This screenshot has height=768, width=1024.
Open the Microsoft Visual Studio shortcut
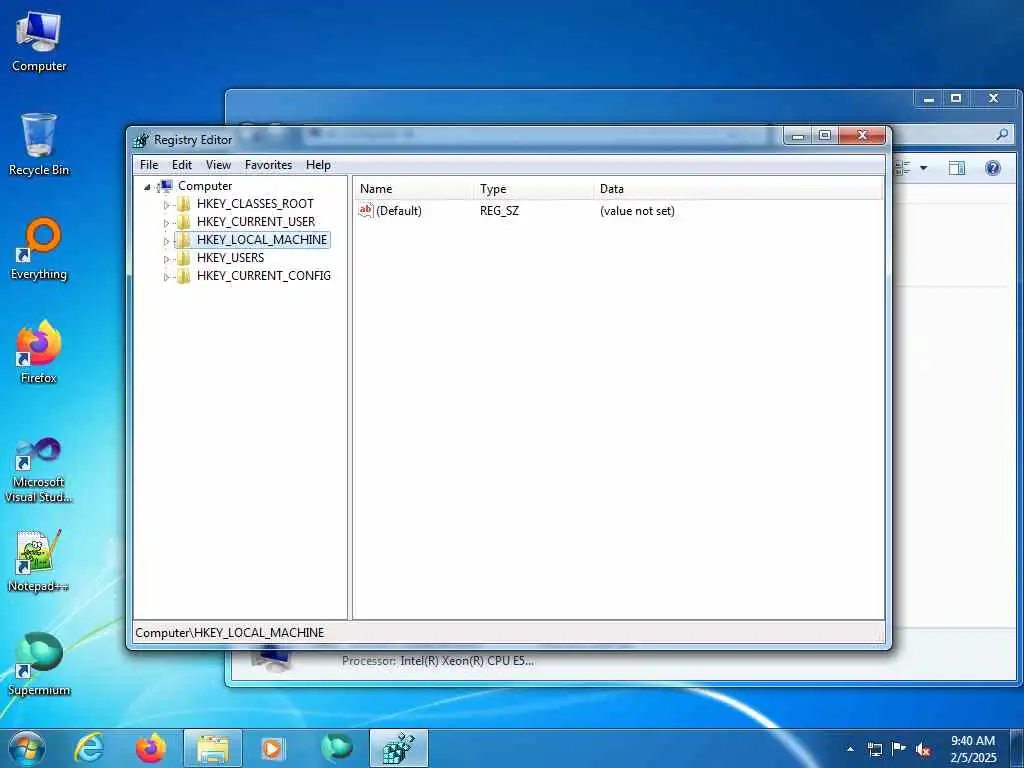[x=39, y=470]
